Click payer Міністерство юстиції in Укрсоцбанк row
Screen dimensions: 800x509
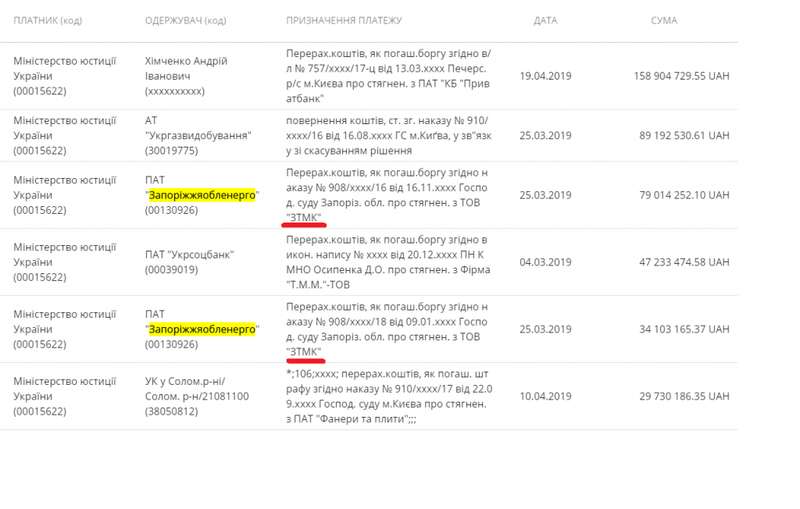65,262
